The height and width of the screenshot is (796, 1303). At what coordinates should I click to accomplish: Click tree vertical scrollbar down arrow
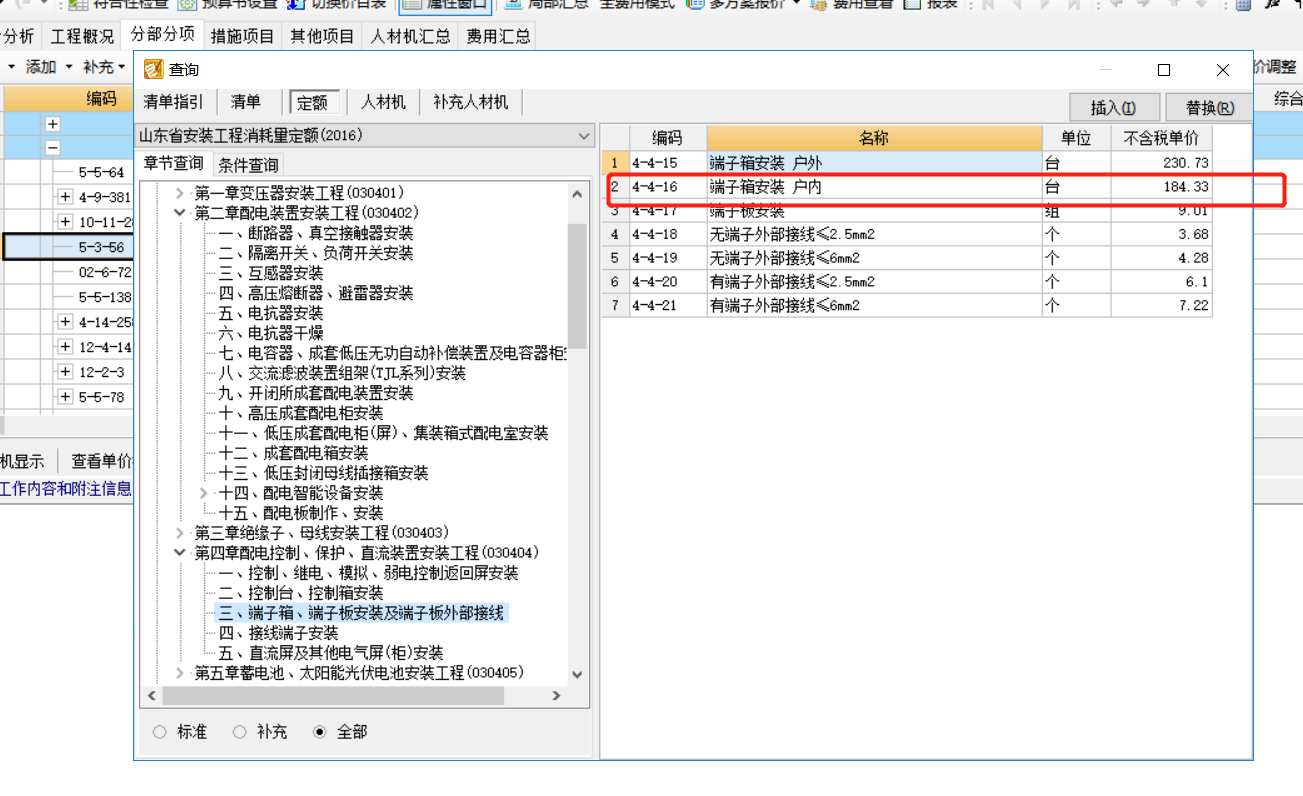577,676
